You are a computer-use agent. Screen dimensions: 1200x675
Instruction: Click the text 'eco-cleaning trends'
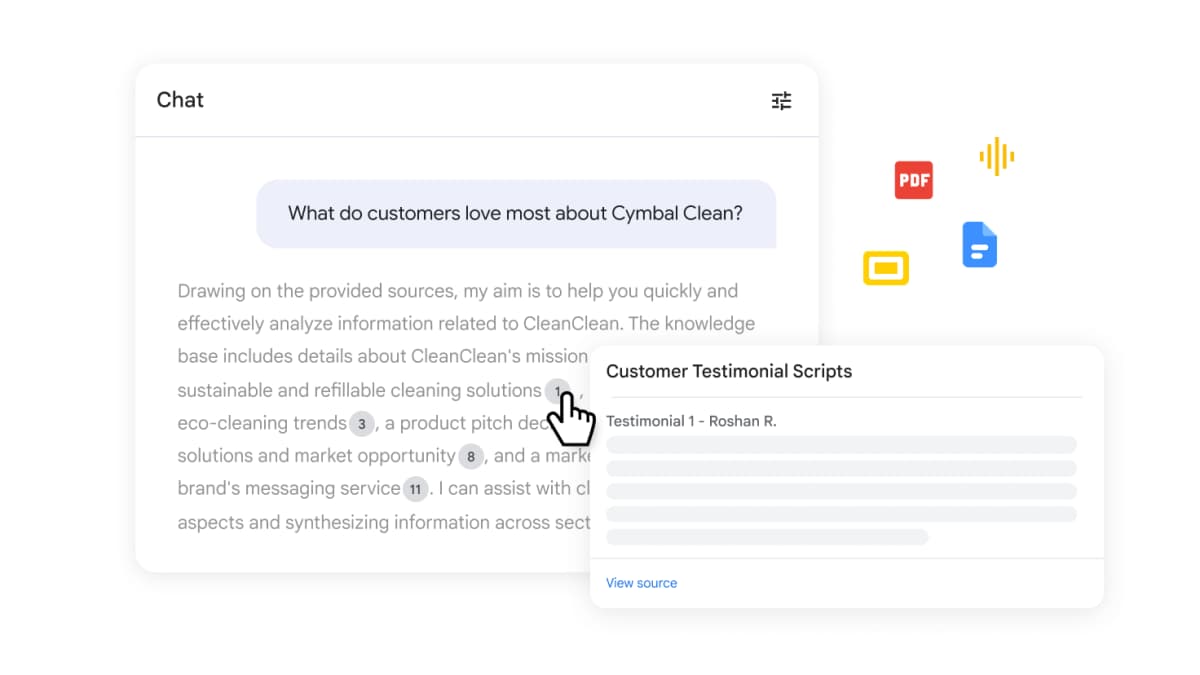tap(262, 423)
